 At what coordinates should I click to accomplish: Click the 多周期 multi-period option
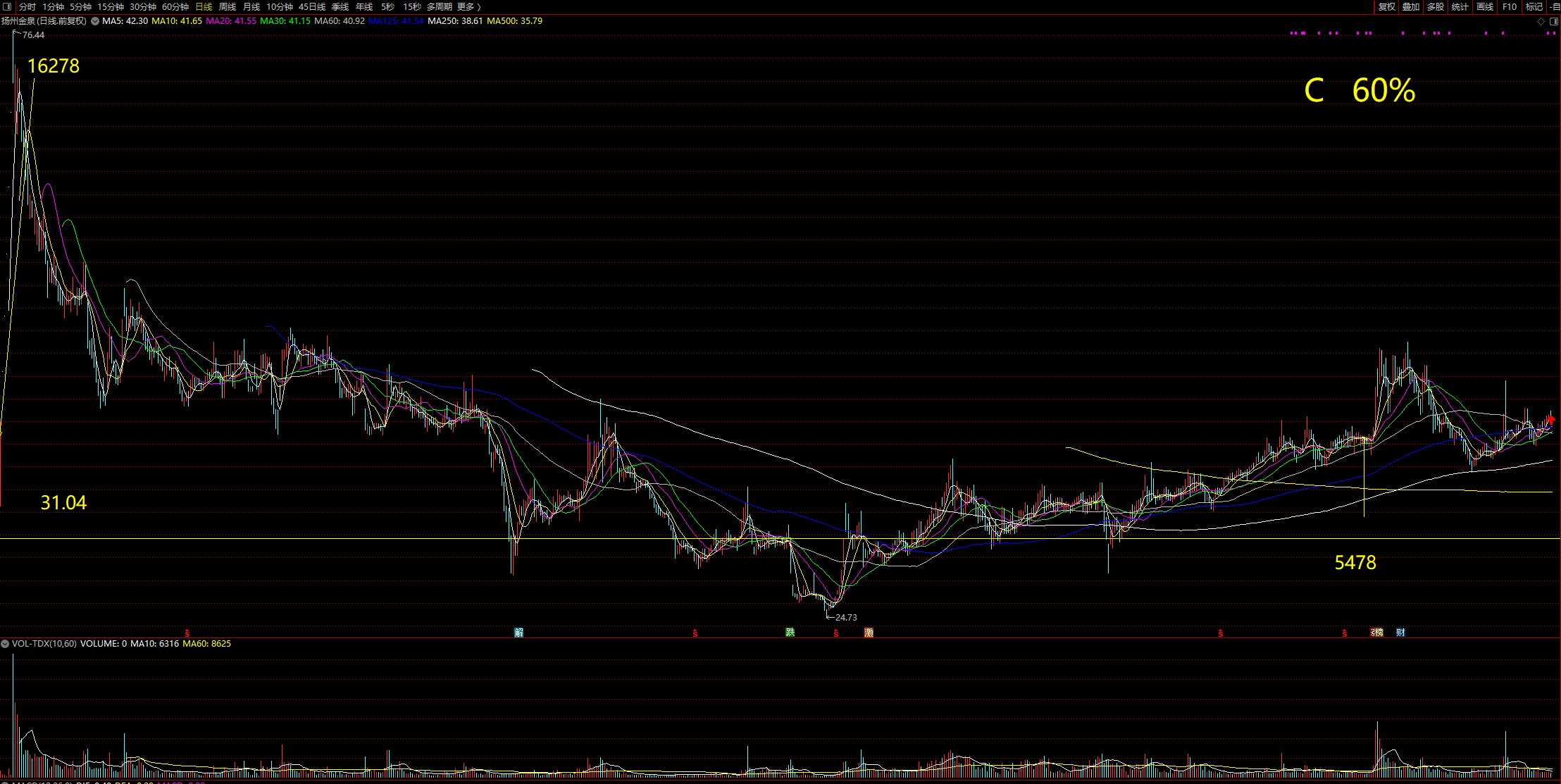point(439,6)
